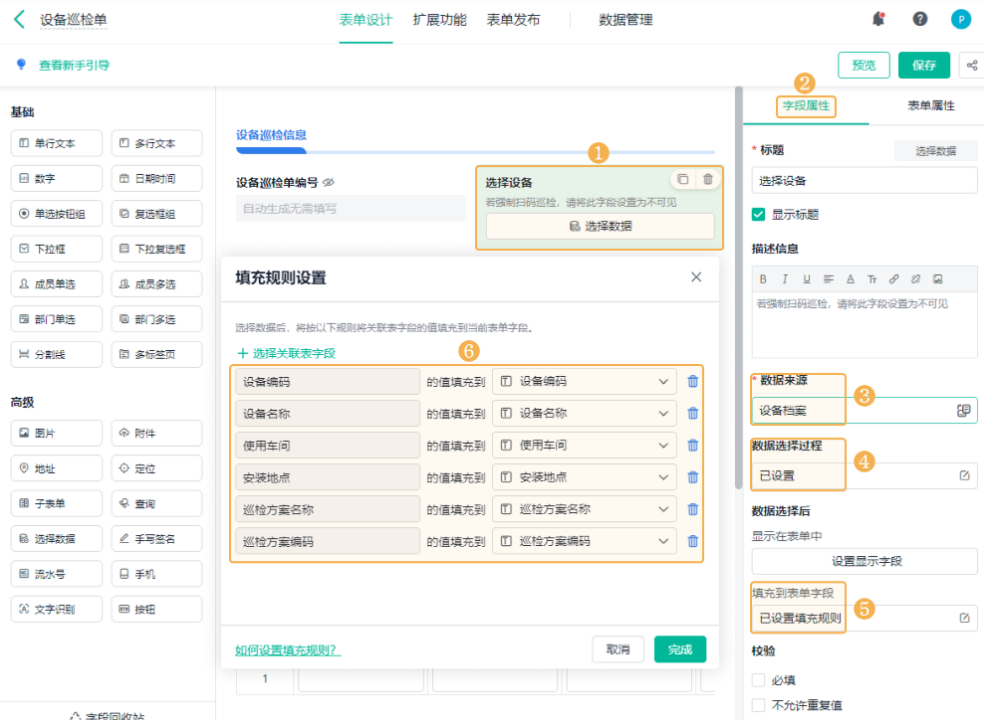Image resolution: width=984 pixels, height=720 pixels.
Task: Open the help question mark icon
Action: tap(919, 19)
